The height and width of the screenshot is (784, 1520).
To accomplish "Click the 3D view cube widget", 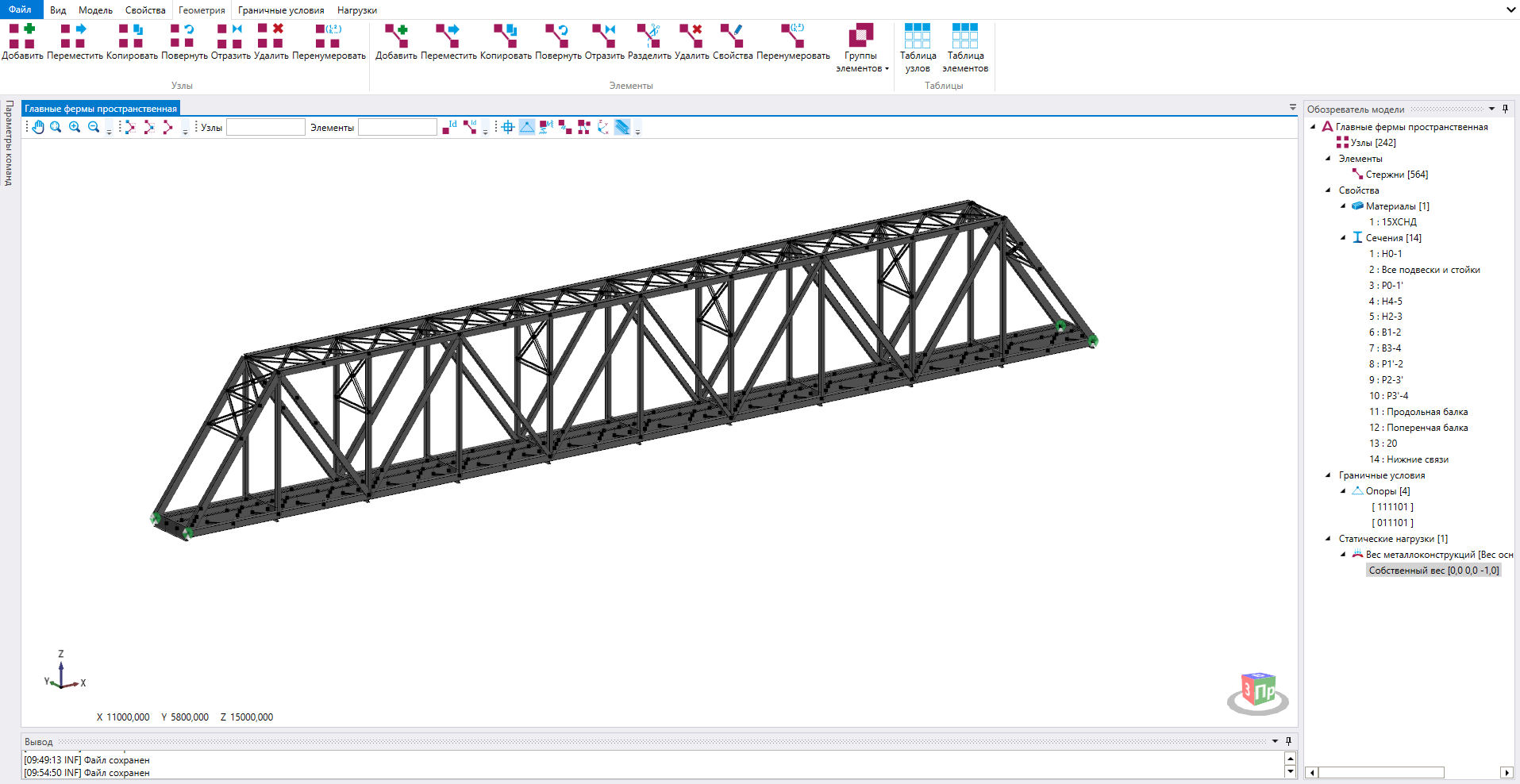I will (1258, 692).
